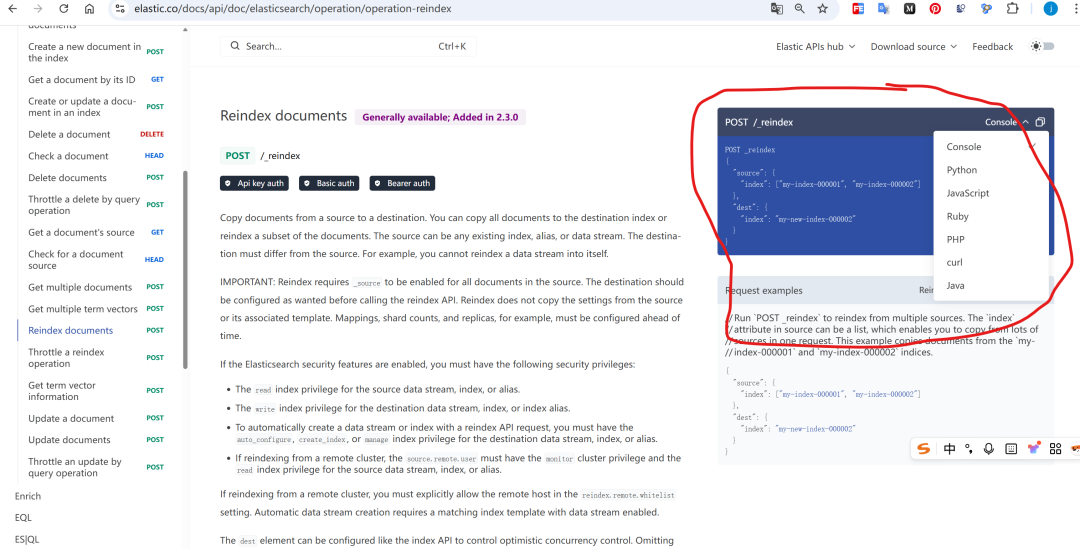Open Sogou skin shirt icon
1080x549 pixels.
[1033, 449]
